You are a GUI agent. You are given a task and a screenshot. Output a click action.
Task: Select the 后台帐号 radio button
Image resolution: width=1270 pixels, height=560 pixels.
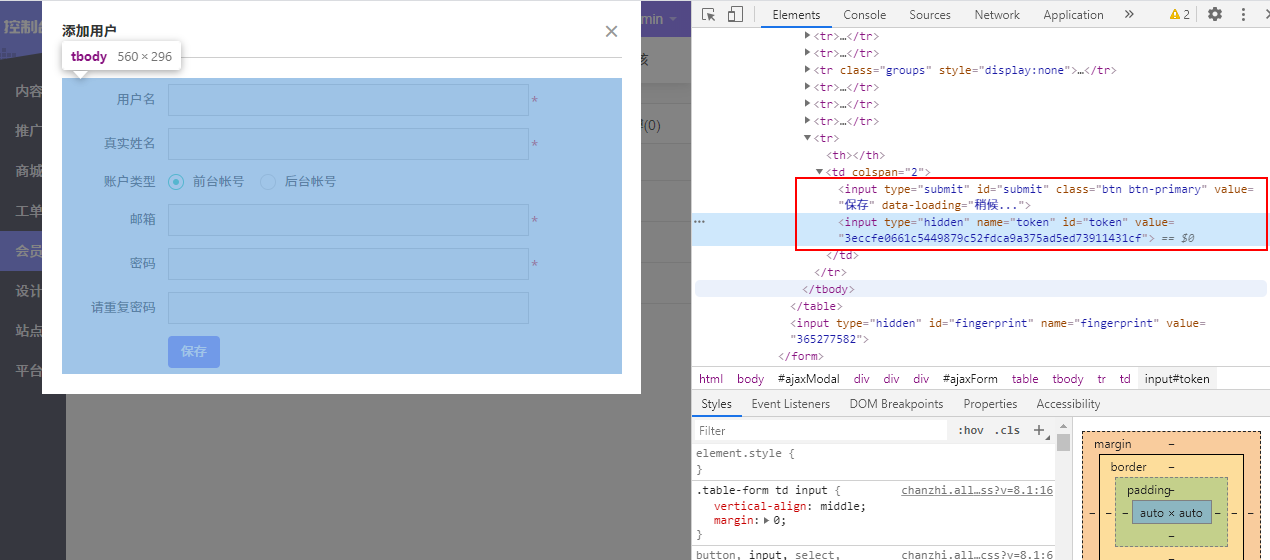coord(268,182)
